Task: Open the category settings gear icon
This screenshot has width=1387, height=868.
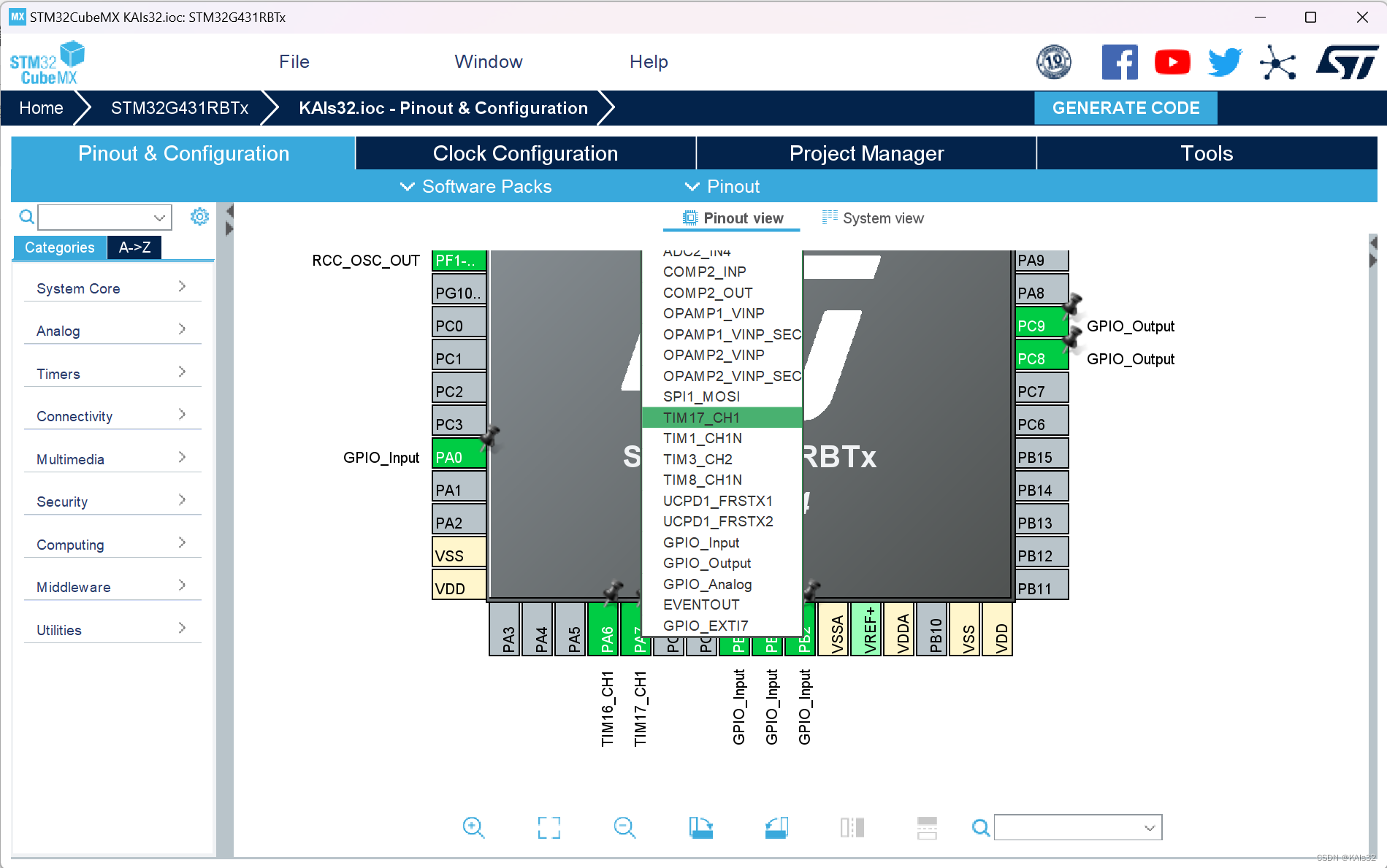Action: coord(199,216)
